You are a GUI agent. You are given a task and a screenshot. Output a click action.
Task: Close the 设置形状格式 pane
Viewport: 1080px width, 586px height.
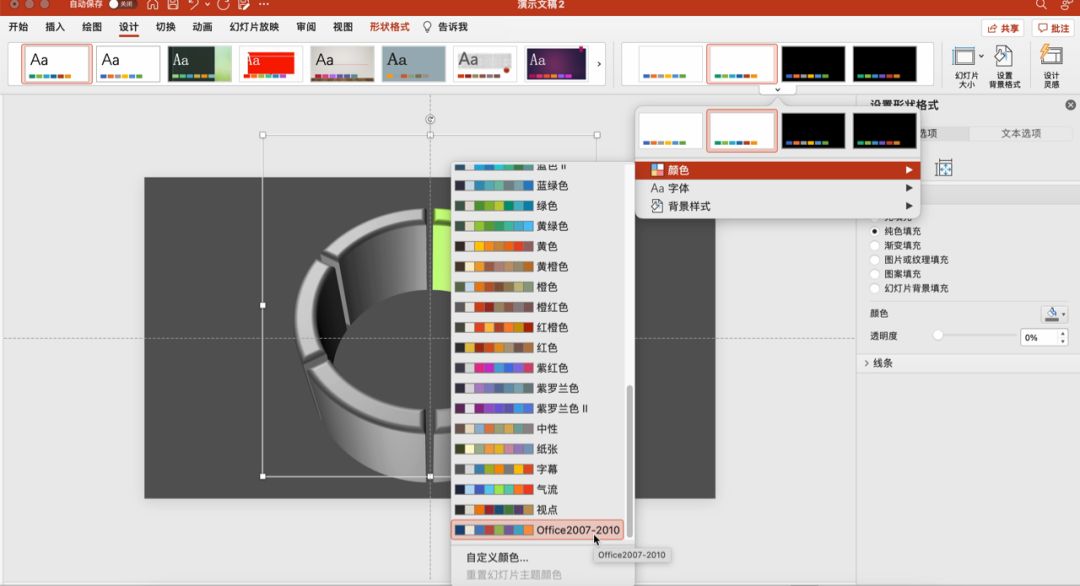[x=1070, y=105]
